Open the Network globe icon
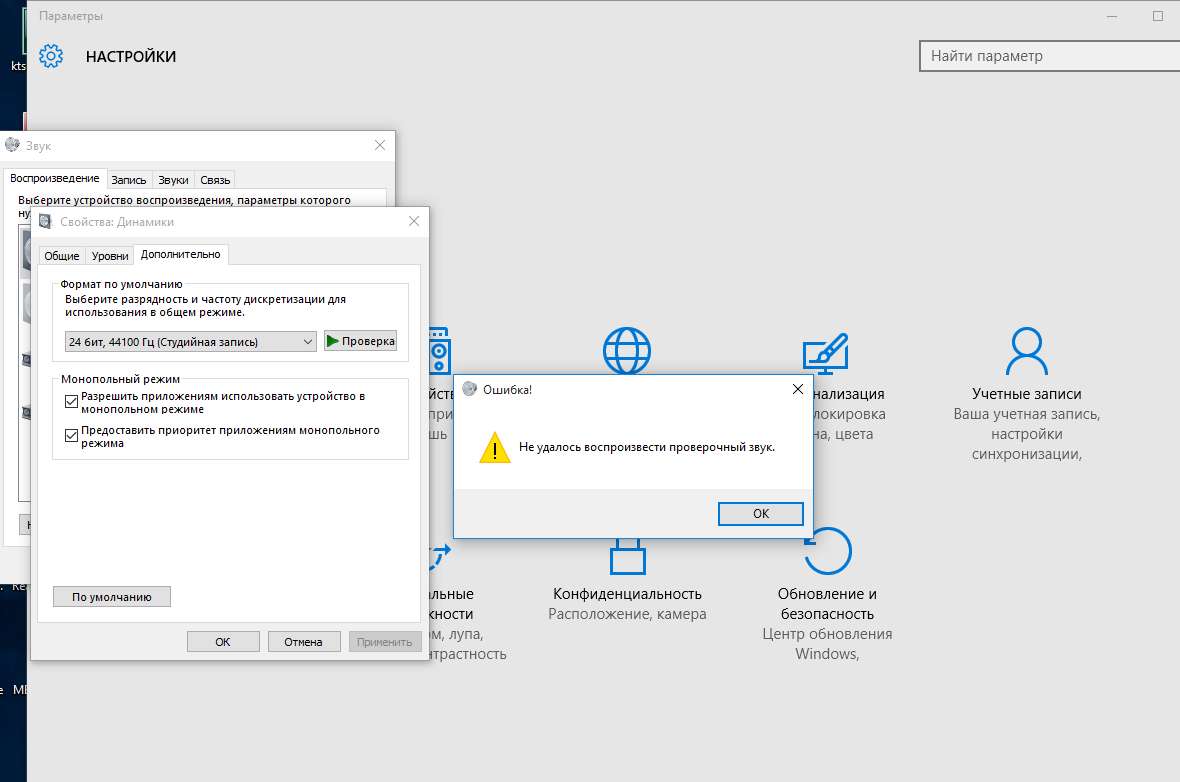 tap(627, 350)
